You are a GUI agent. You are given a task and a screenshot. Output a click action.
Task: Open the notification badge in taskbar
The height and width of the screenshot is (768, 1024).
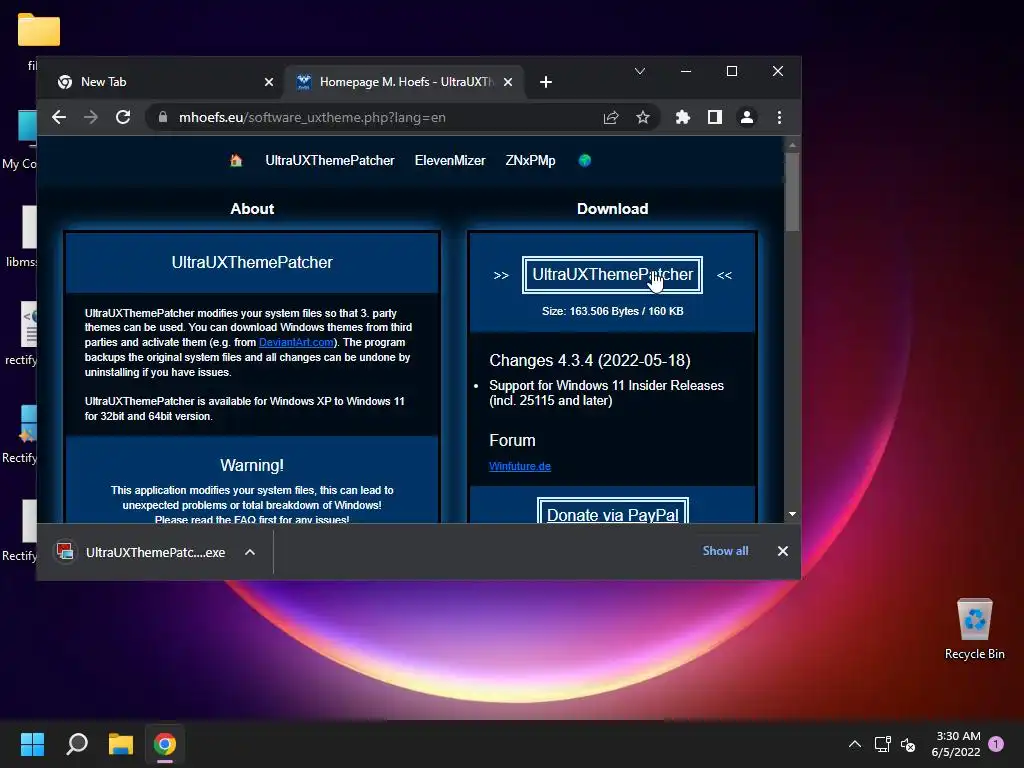(996, 743)
